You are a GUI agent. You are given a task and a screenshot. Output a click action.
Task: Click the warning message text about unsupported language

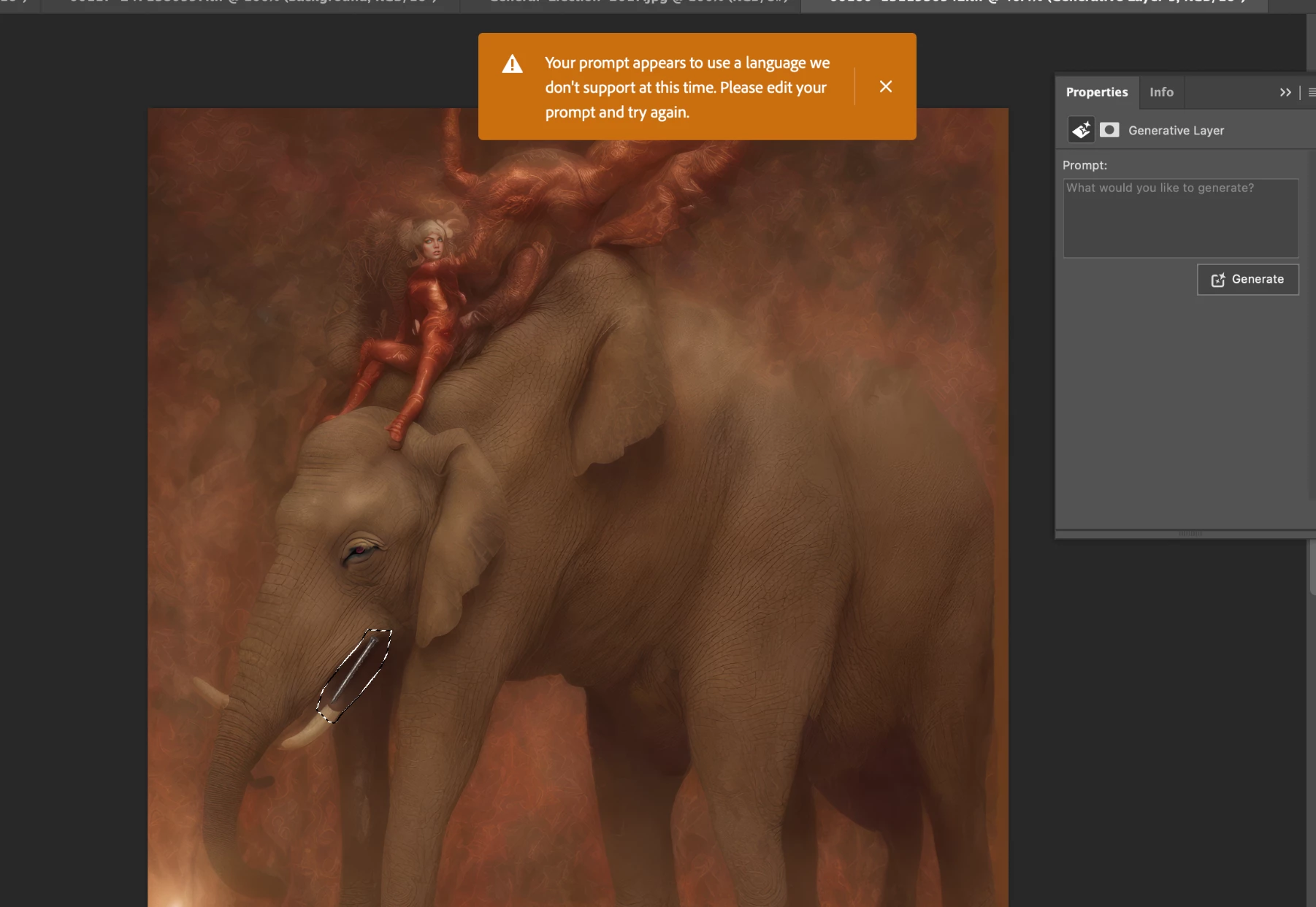click(x=687, y=88)
